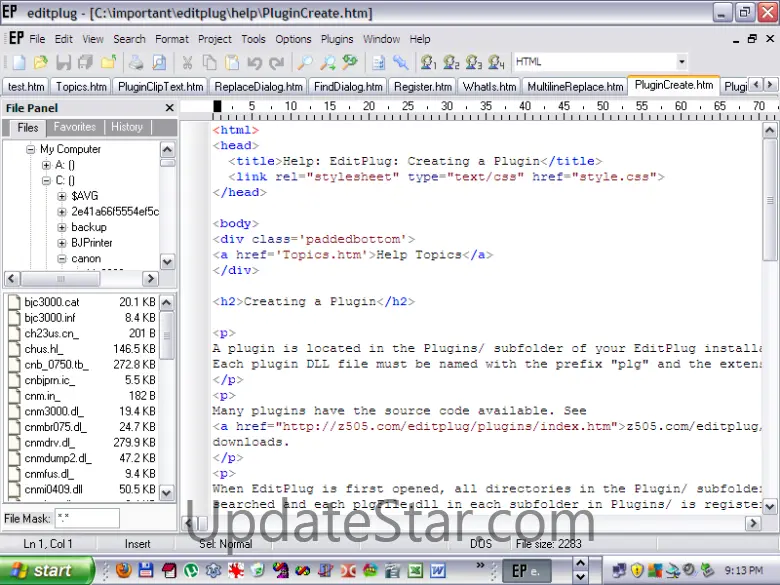The width and height of the screenshot is (780, 585).
Task: Click the Windows start button
Action: [x=46, y=570]
